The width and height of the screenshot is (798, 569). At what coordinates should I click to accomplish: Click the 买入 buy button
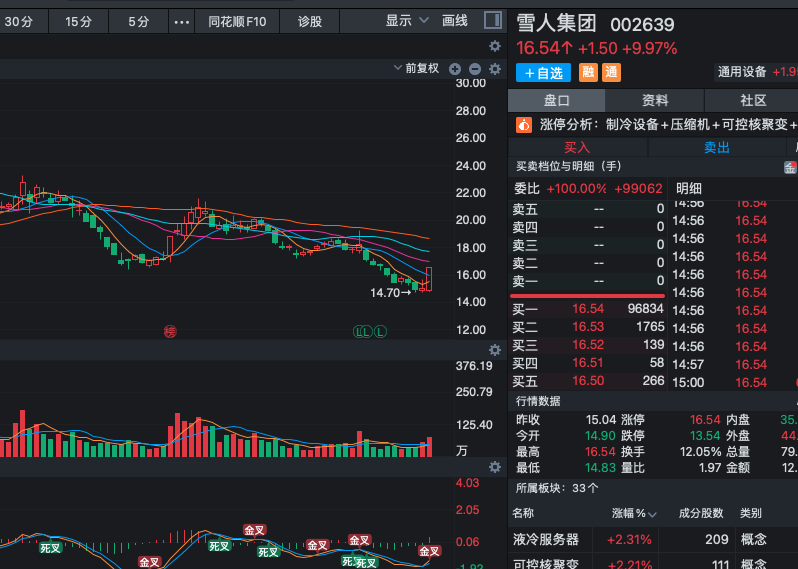[577, 148]
